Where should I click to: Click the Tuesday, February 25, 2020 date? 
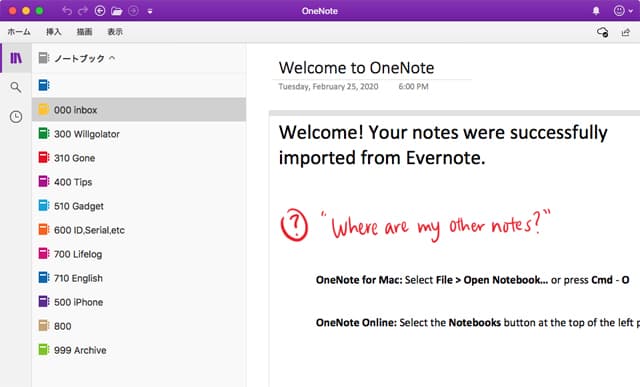[x=328, y=87]
